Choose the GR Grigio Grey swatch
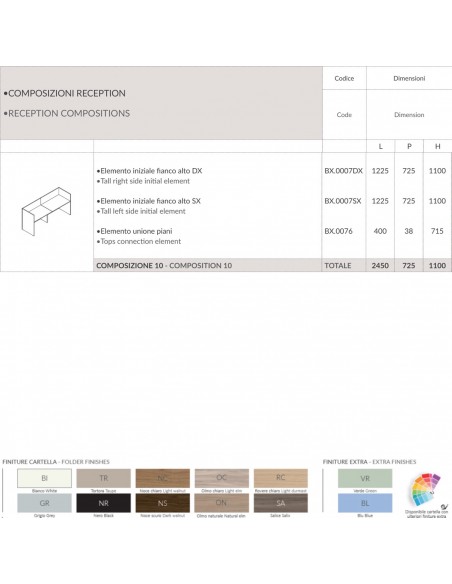This screenshot has height=584, width=452. (x=44, y=503)
